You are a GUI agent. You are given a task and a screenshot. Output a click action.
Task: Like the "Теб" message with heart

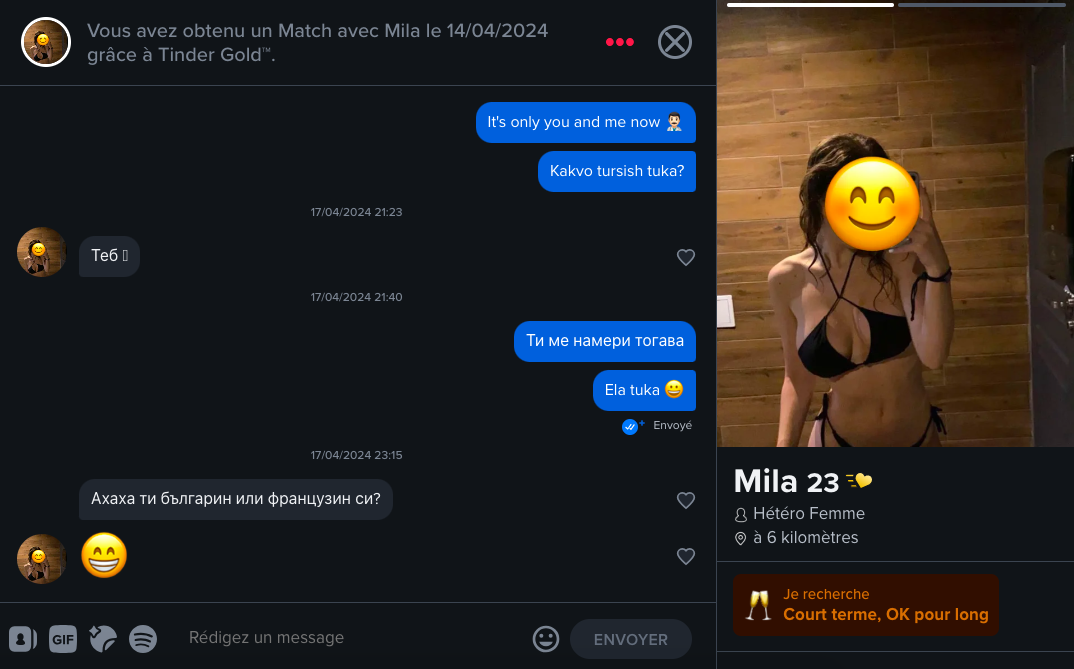pos(686,257)
